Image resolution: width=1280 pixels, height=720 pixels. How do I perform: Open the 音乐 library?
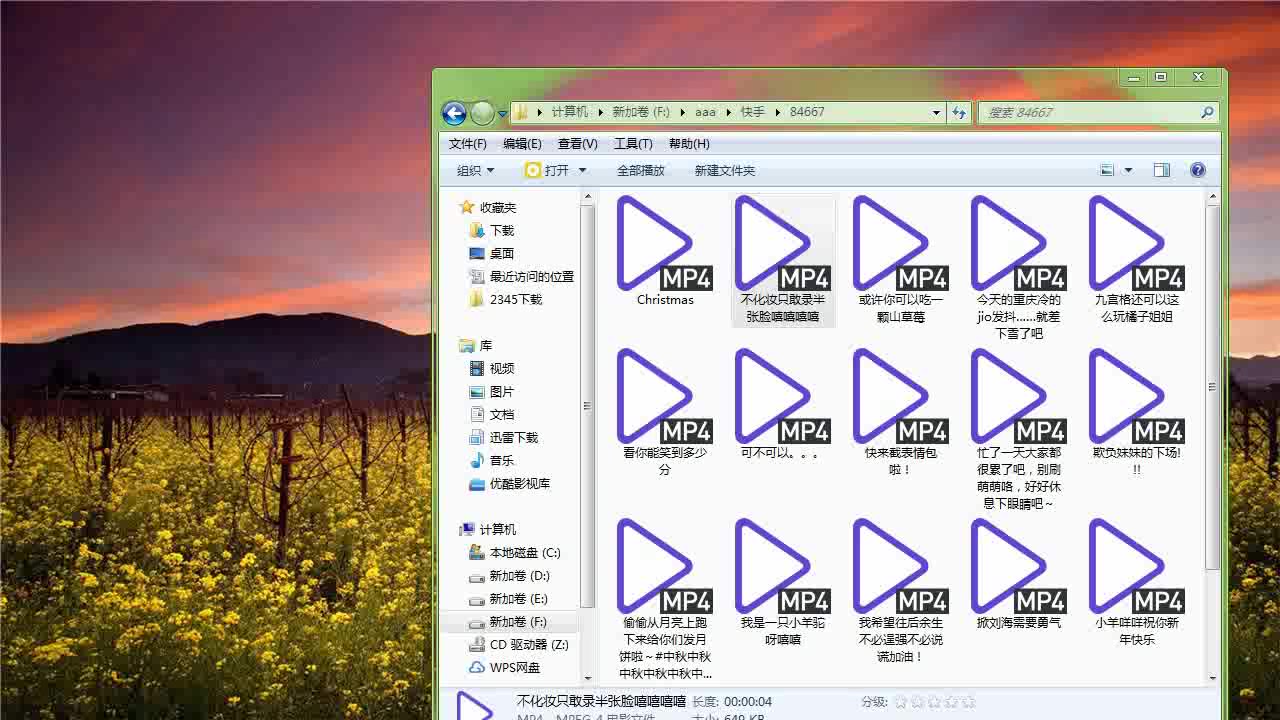point(492,460)
